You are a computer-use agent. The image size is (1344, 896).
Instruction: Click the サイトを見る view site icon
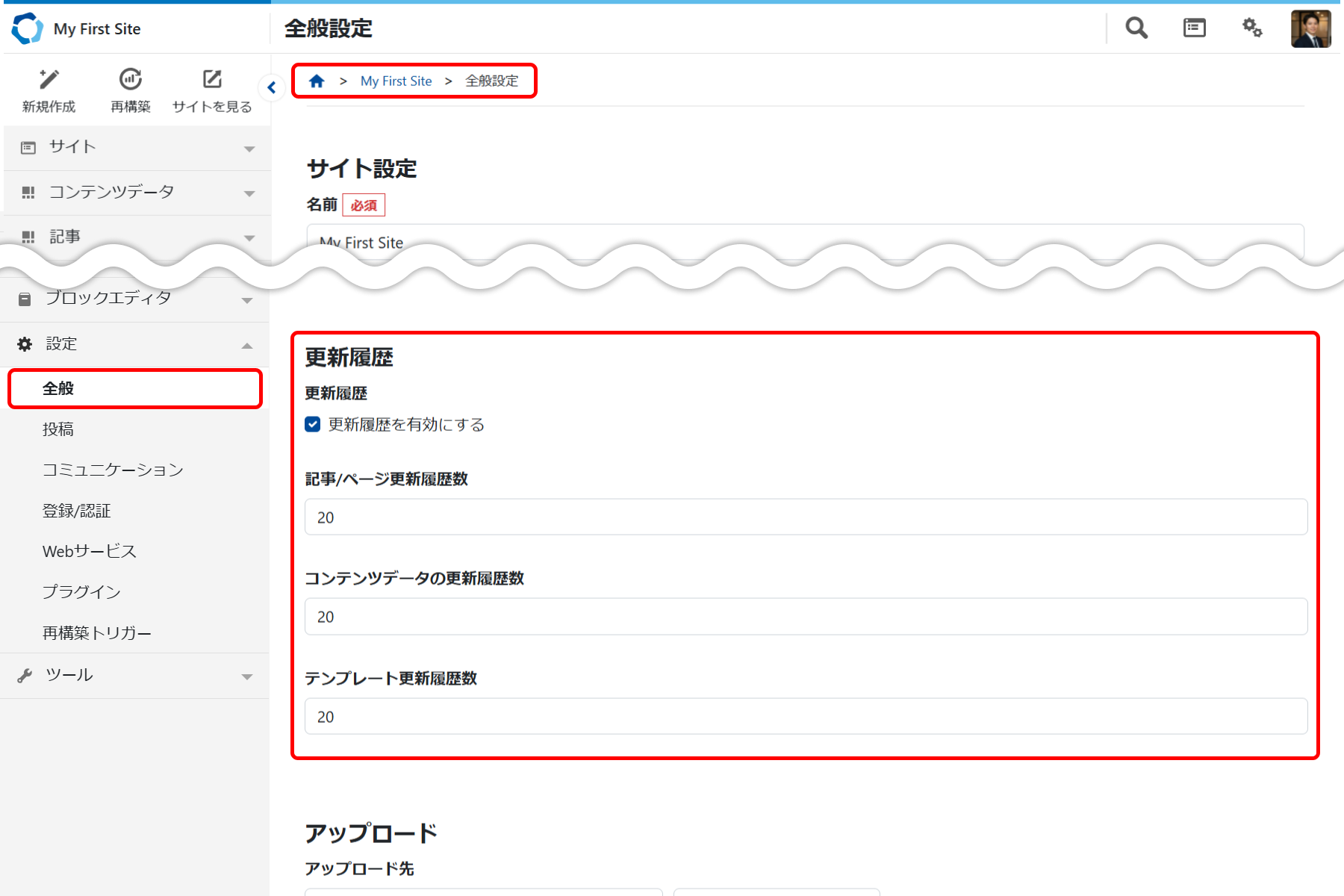212,79
